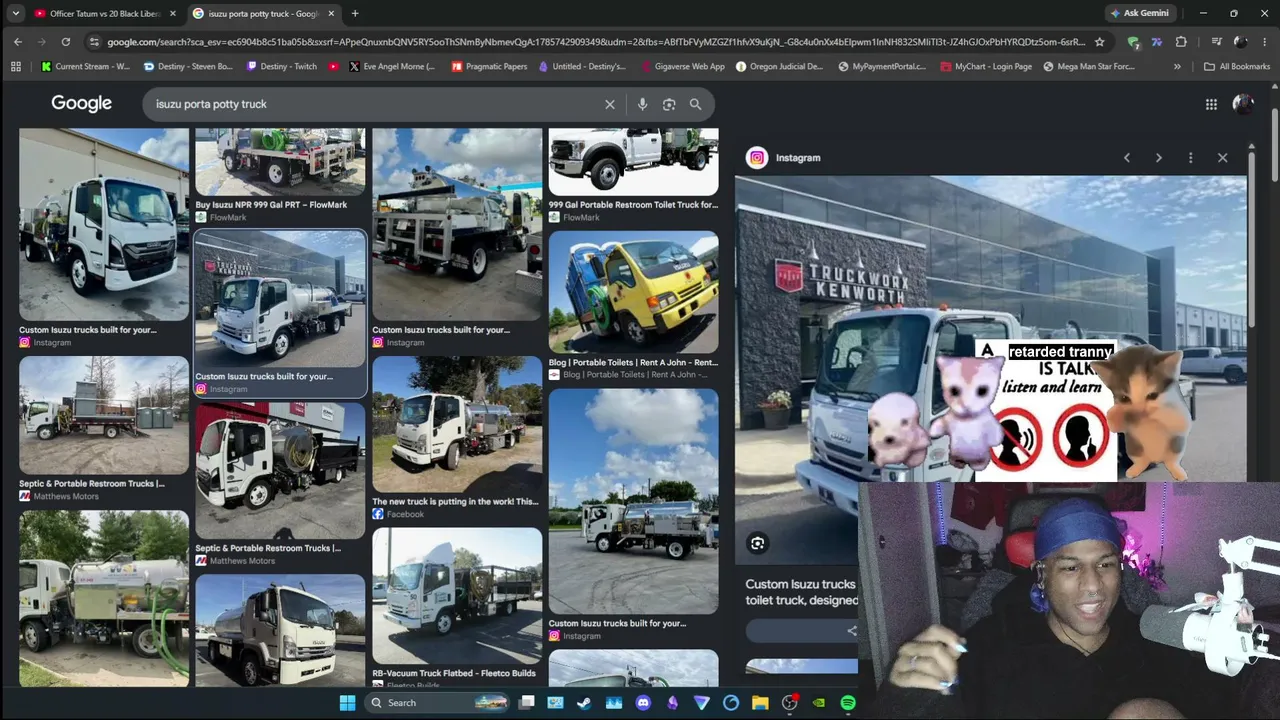Viewport: 1280px width, 720px height.
Task: Open the NVIDIA app from the taskbar
Action: coord(819,703)
